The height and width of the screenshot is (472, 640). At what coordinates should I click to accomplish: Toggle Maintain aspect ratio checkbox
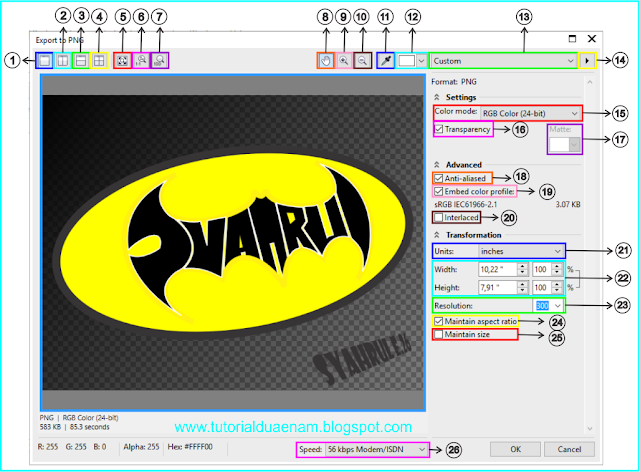pyautogui.click(x=439, y=321)
